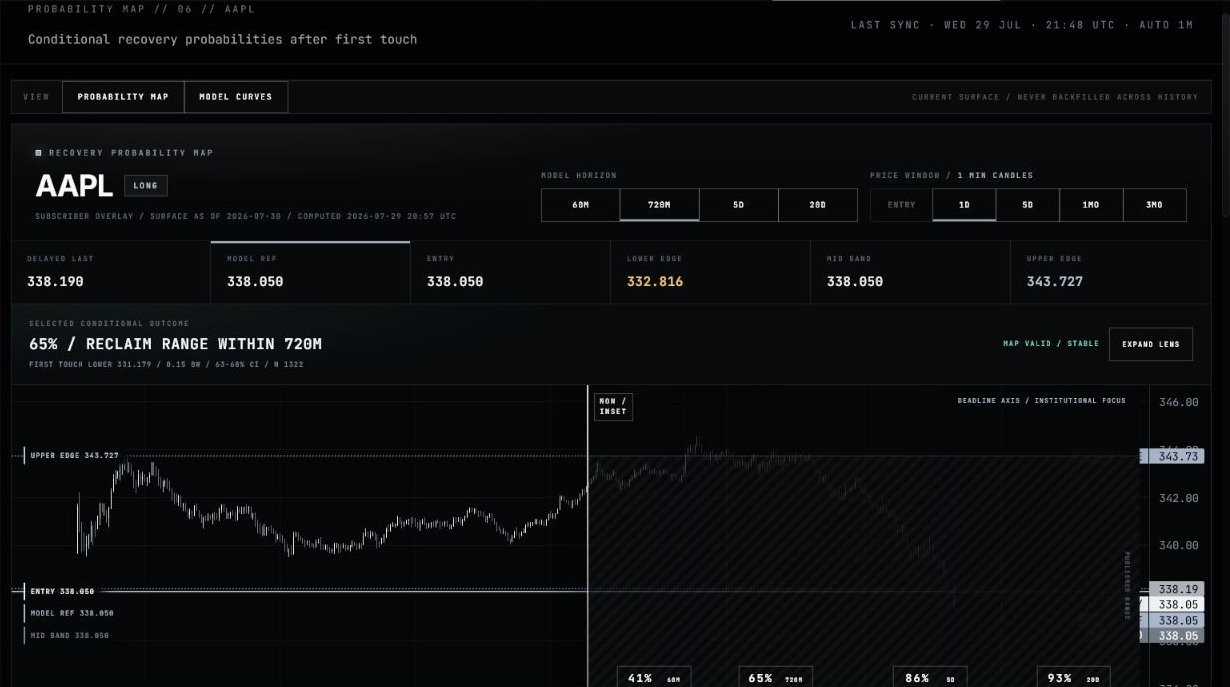Click the Entry 338.050 chart line label
Image resolution: width=1230 pixels, height=687 pixels.
click(x=62, y=591)
